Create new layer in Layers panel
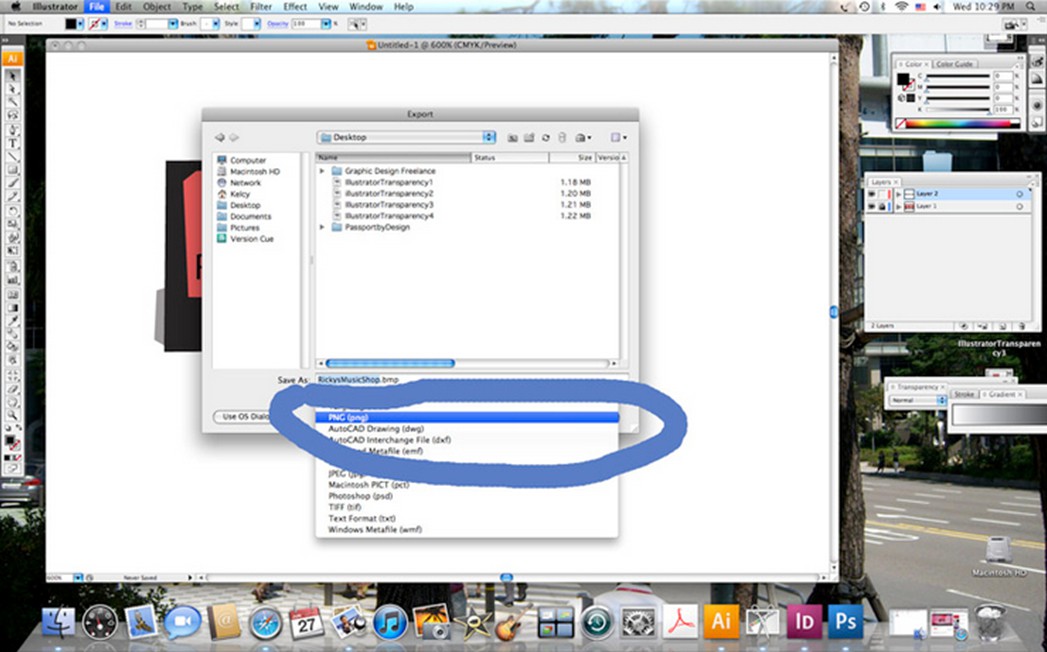 (1002, 326)
